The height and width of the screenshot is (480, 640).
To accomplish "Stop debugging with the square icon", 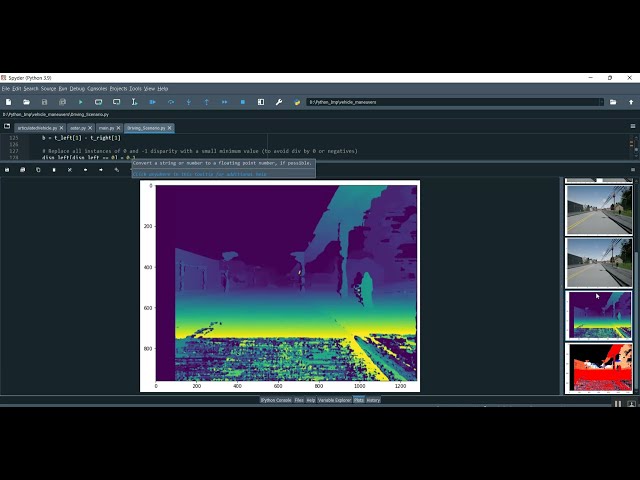I will tap(242, 102).
